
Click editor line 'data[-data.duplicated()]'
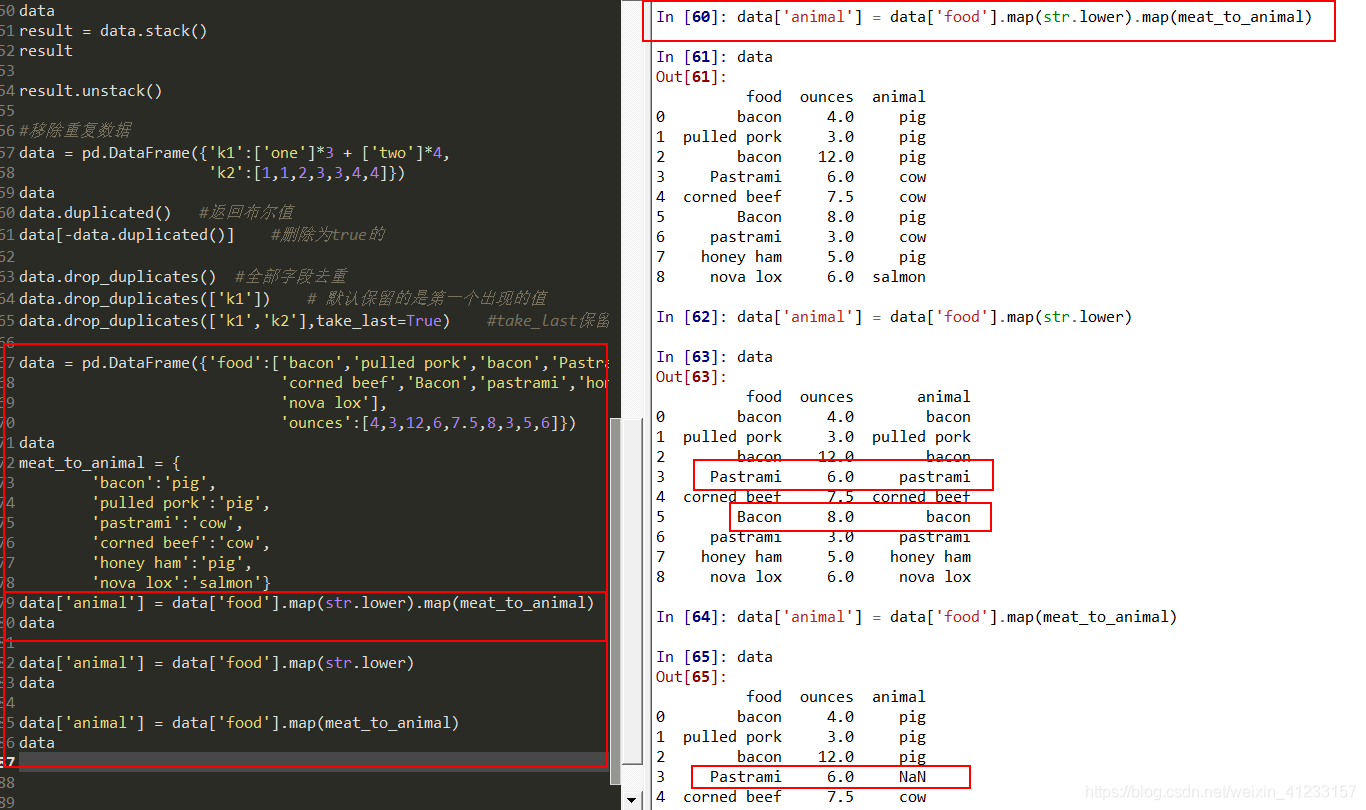[x=126, y=234]
